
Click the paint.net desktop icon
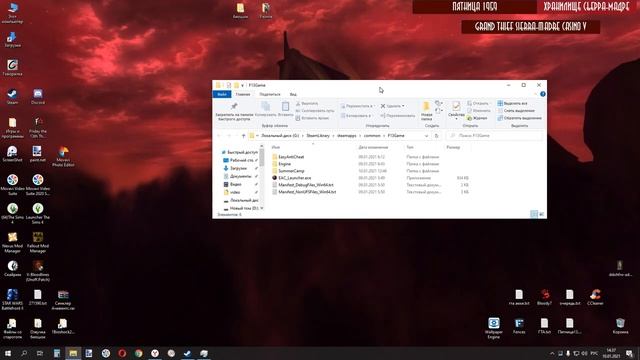click(38, 154)
